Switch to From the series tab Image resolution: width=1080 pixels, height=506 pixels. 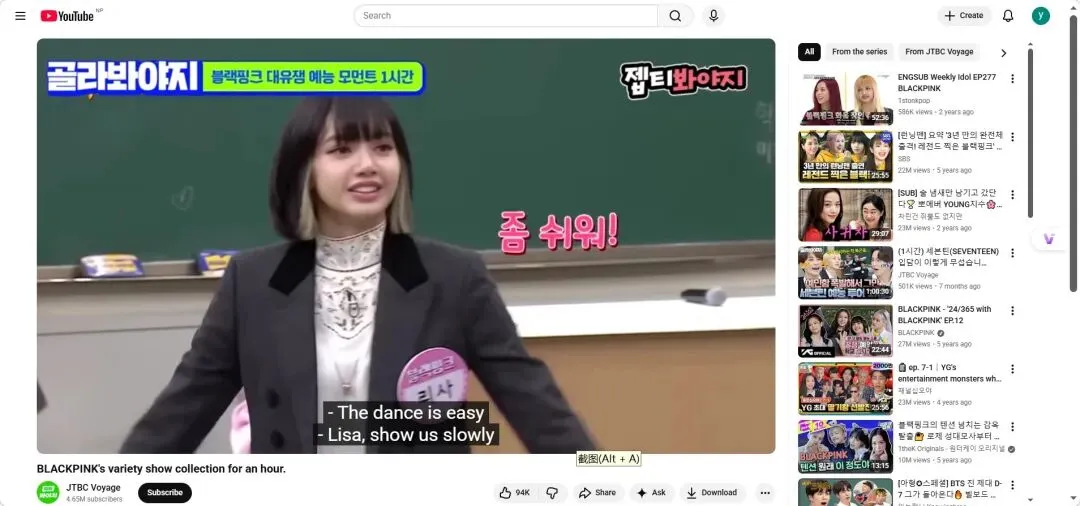pos(860,52)
